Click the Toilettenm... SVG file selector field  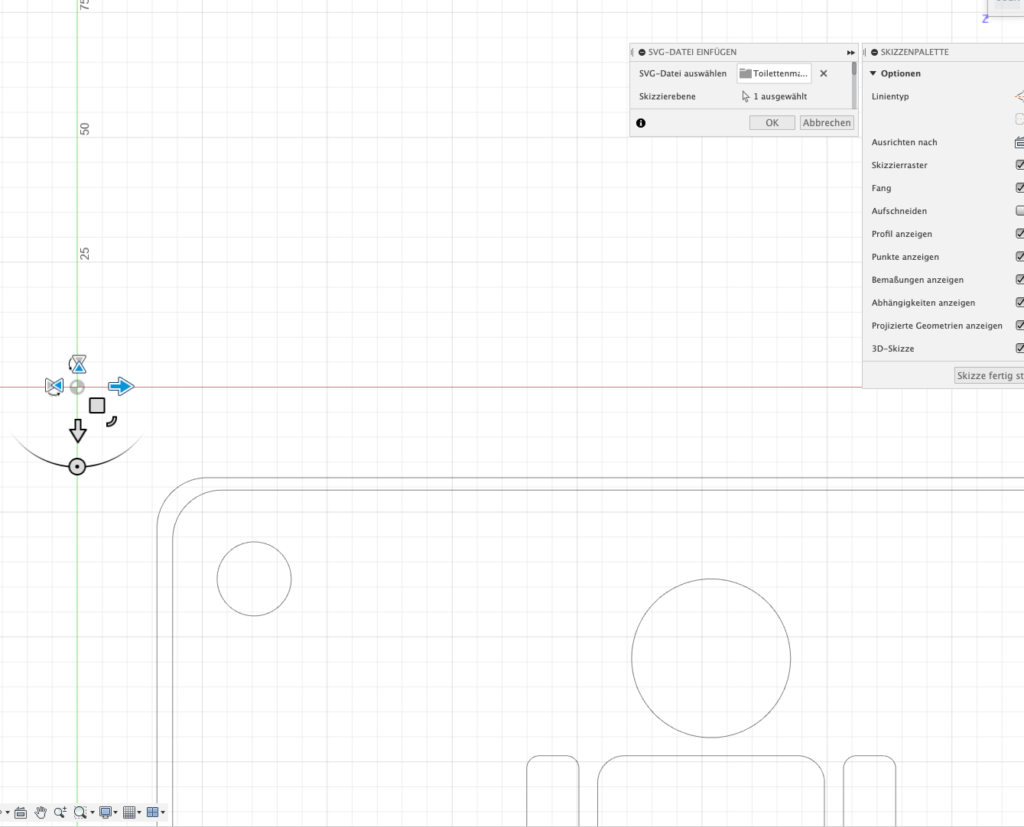pos(774,73)
